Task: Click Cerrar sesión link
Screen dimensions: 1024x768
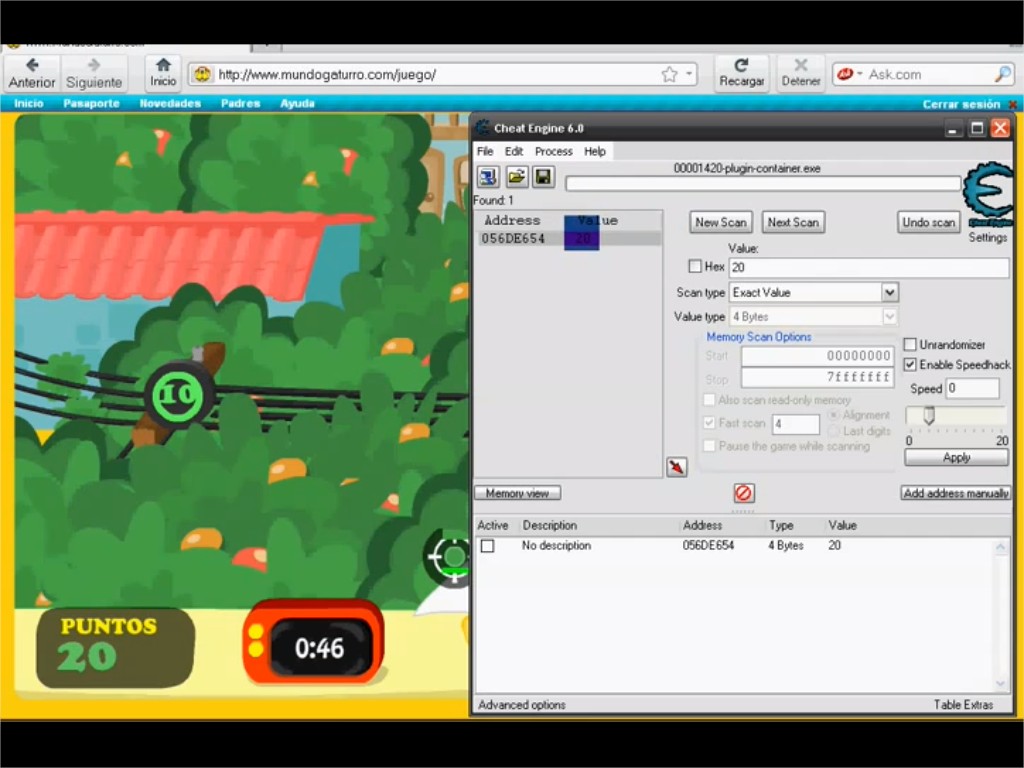Action: pos(961,104)
